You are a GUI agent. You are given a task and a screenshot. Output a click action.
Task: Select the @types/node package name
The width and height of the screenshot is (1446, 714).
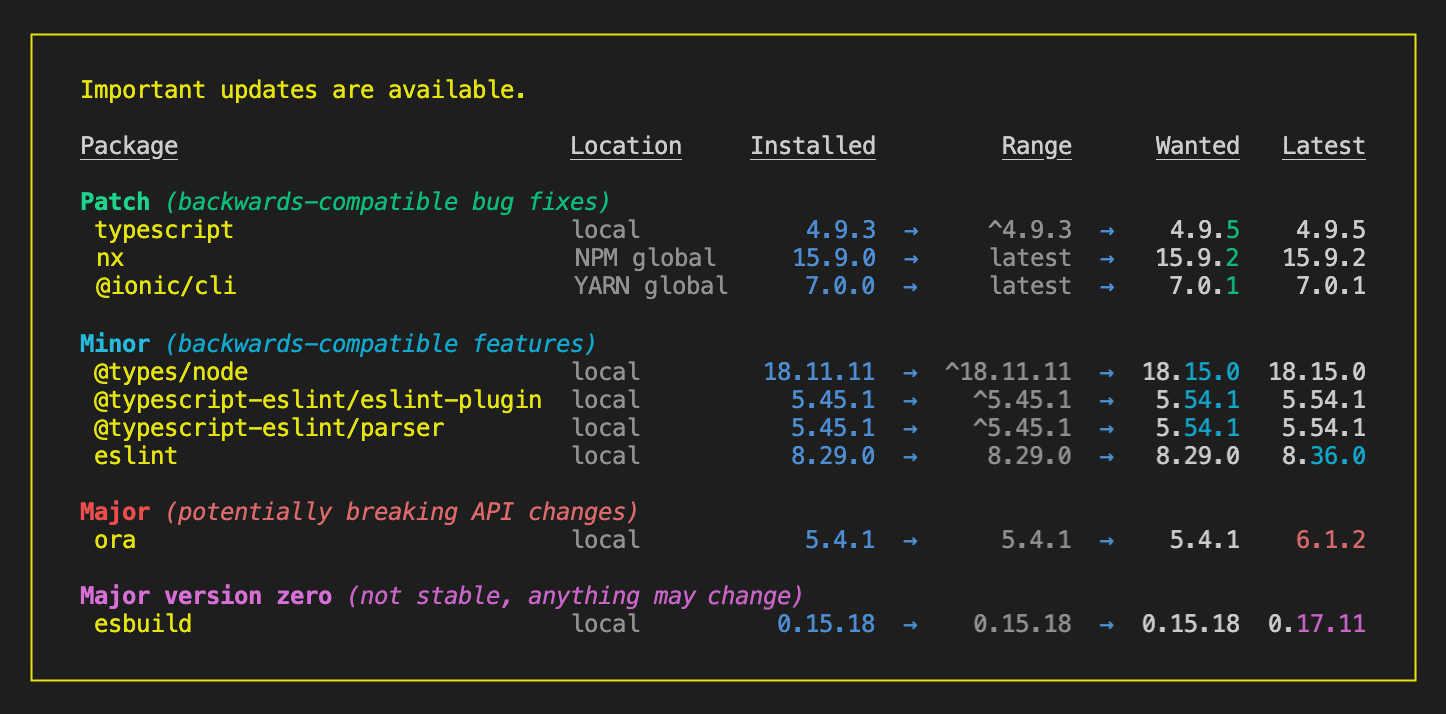175,371
